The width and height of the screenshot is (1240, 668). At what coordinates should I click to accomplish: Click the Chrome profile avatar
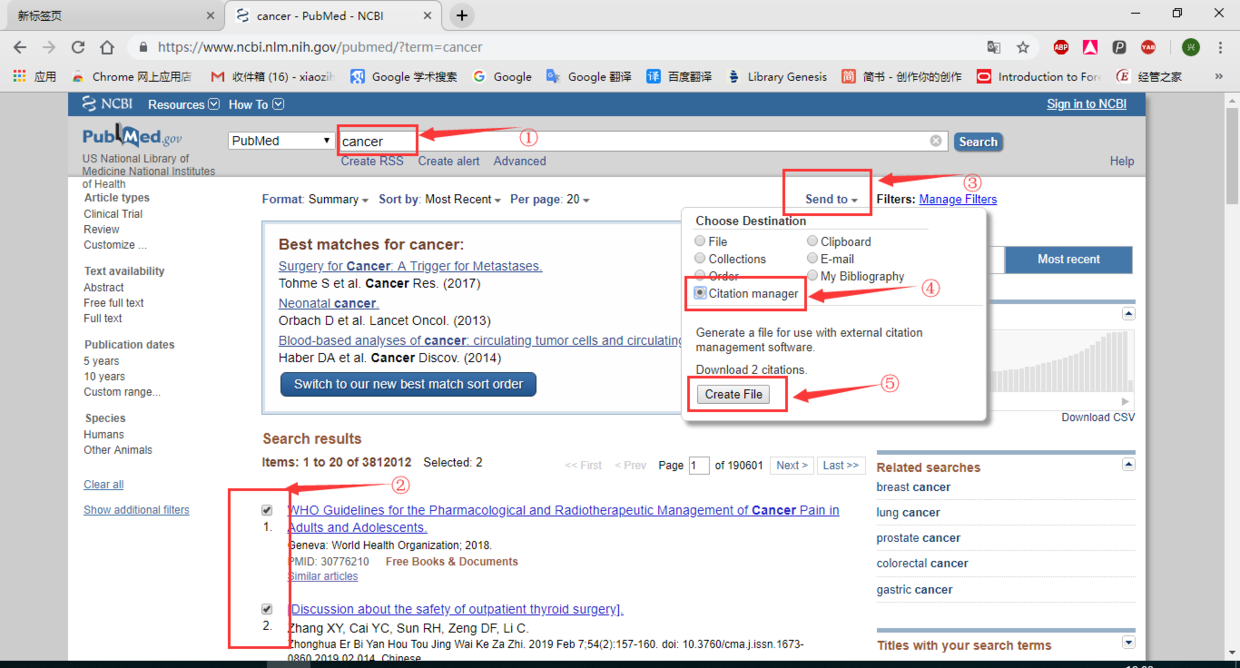(x=1191, y=47)
